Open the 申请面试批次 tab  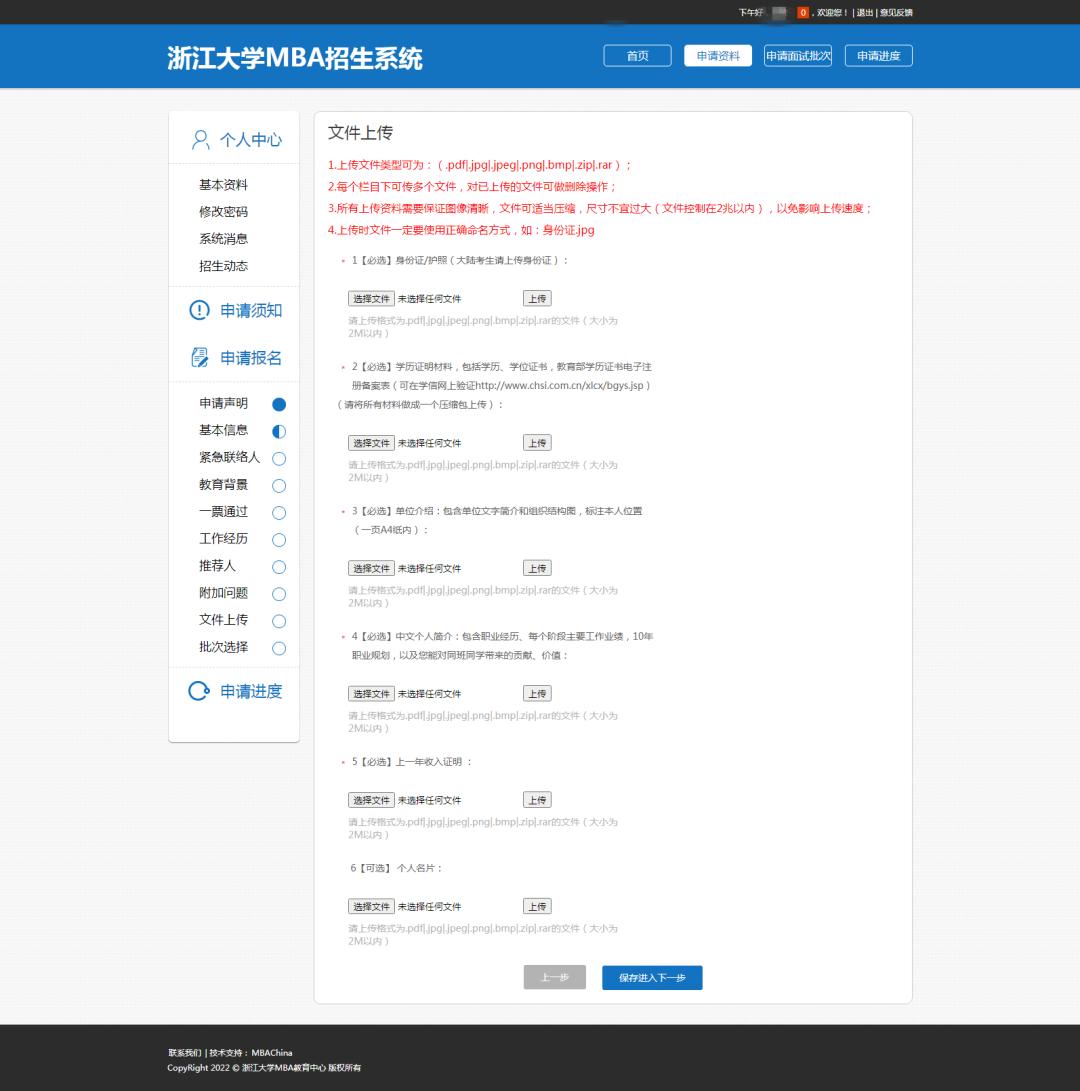click(x=797, y=55)
